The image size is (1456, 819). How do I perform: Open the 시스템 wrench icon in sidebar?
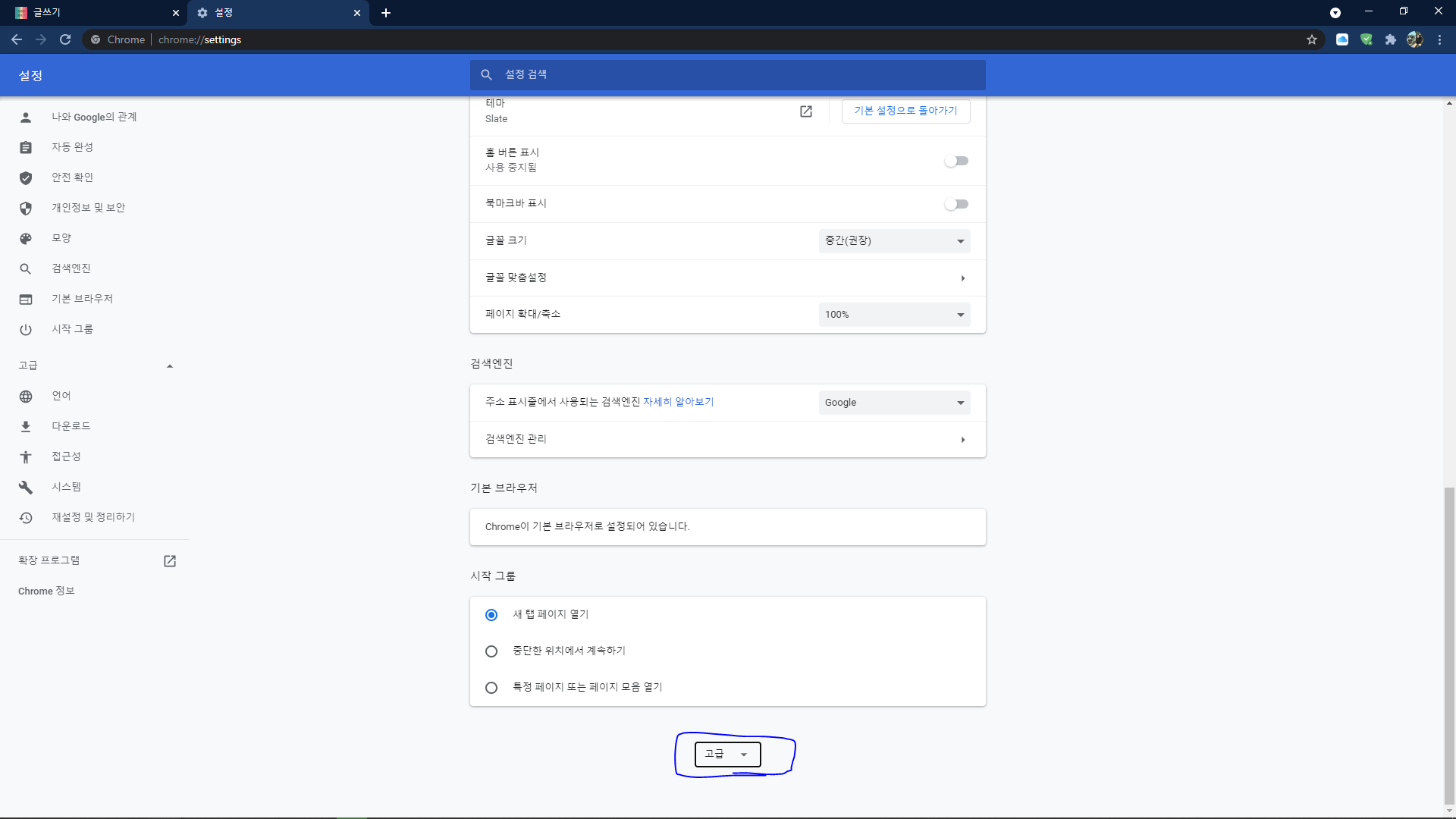pos(26,487)
